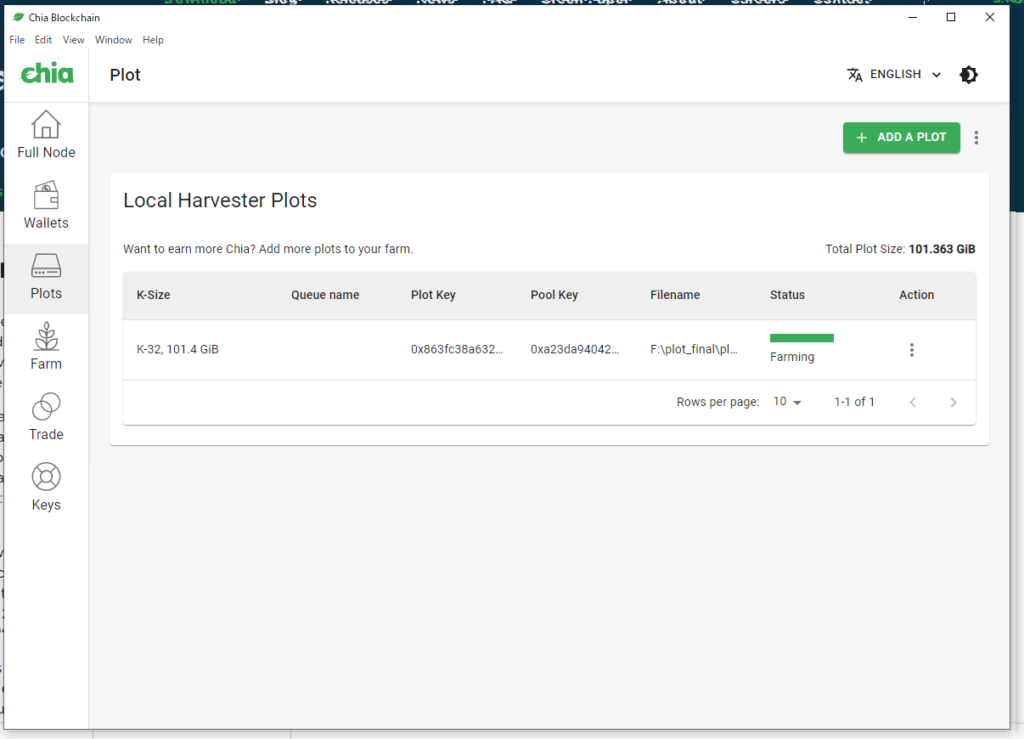Click the Chia logo

47,74
